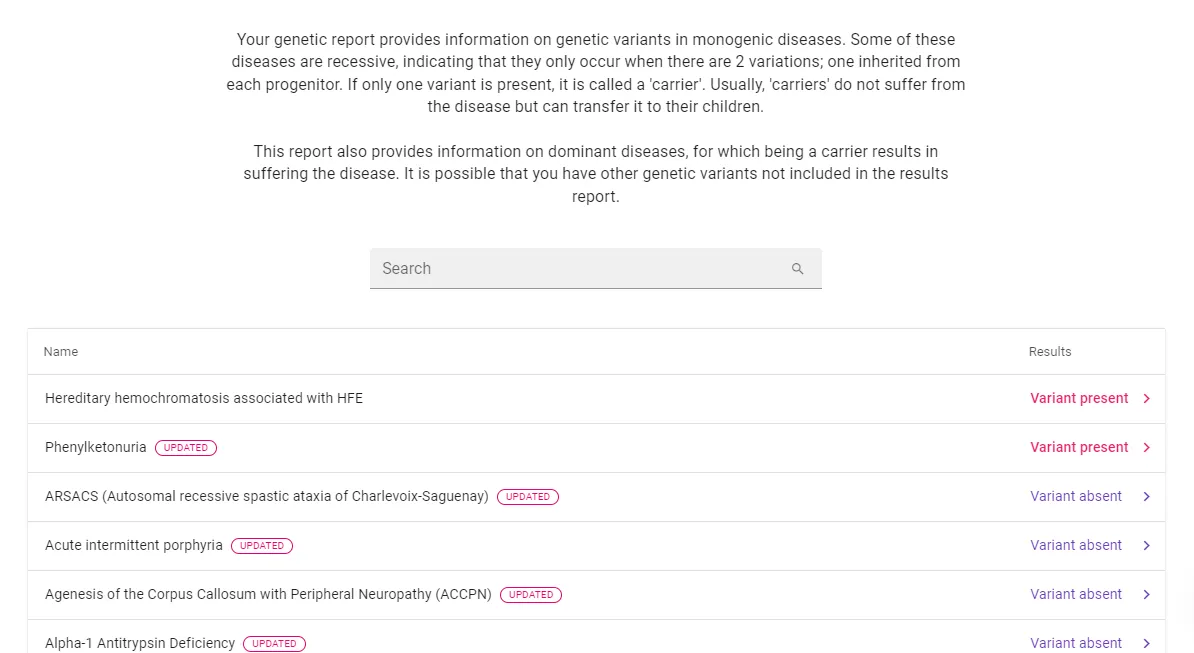
Task: Select 'Variant present' next to Phenylketonuria
Action: [1079, 447]
